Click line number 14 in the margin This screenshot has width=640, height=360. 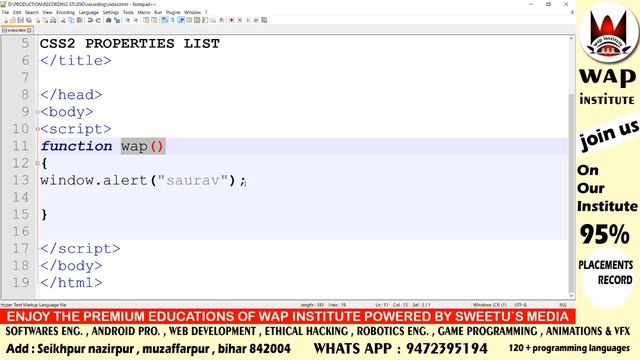(20, 198)
